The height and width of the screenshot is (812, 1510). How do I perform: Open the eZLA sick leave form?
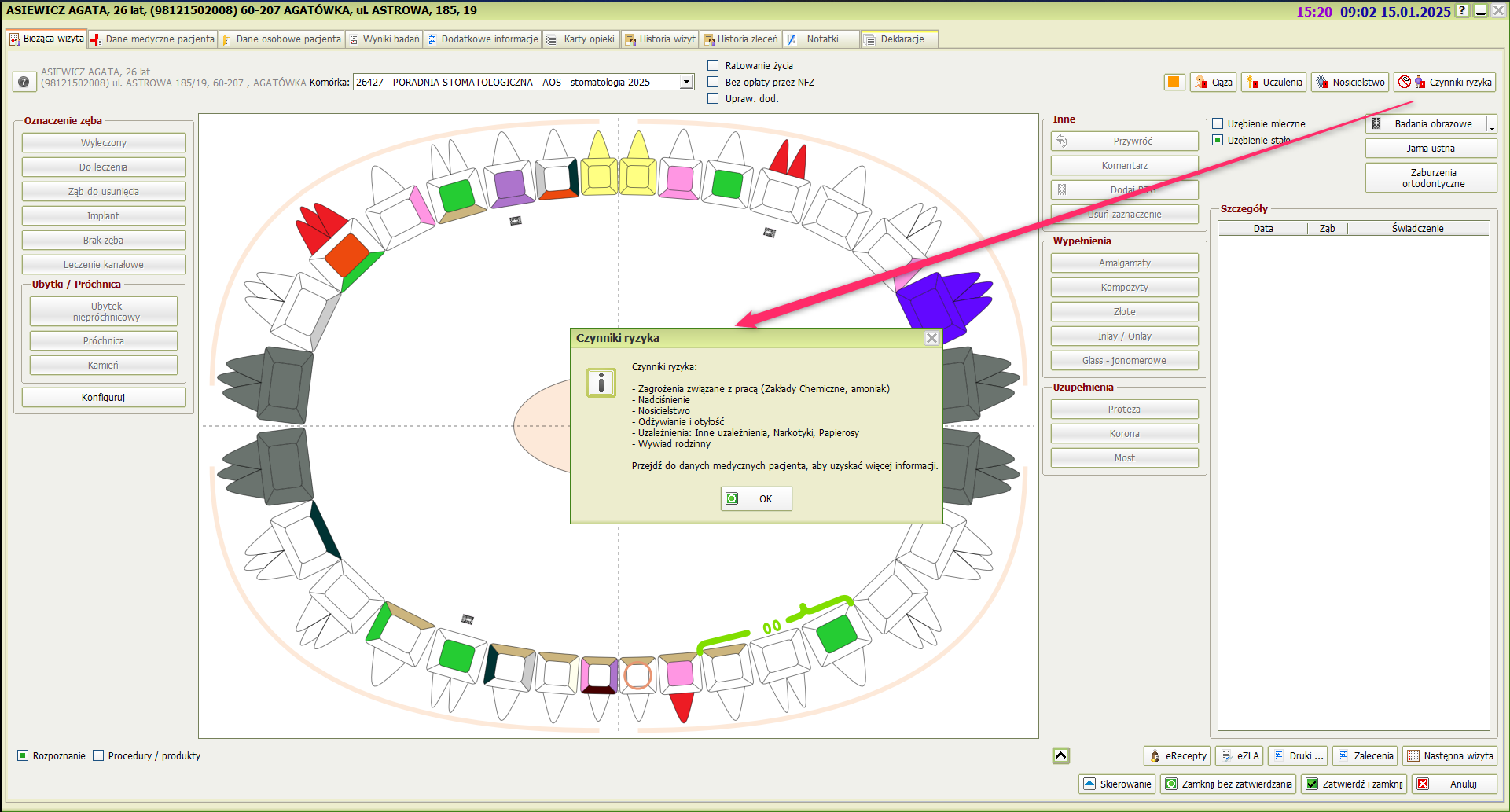coord(1239,756)
